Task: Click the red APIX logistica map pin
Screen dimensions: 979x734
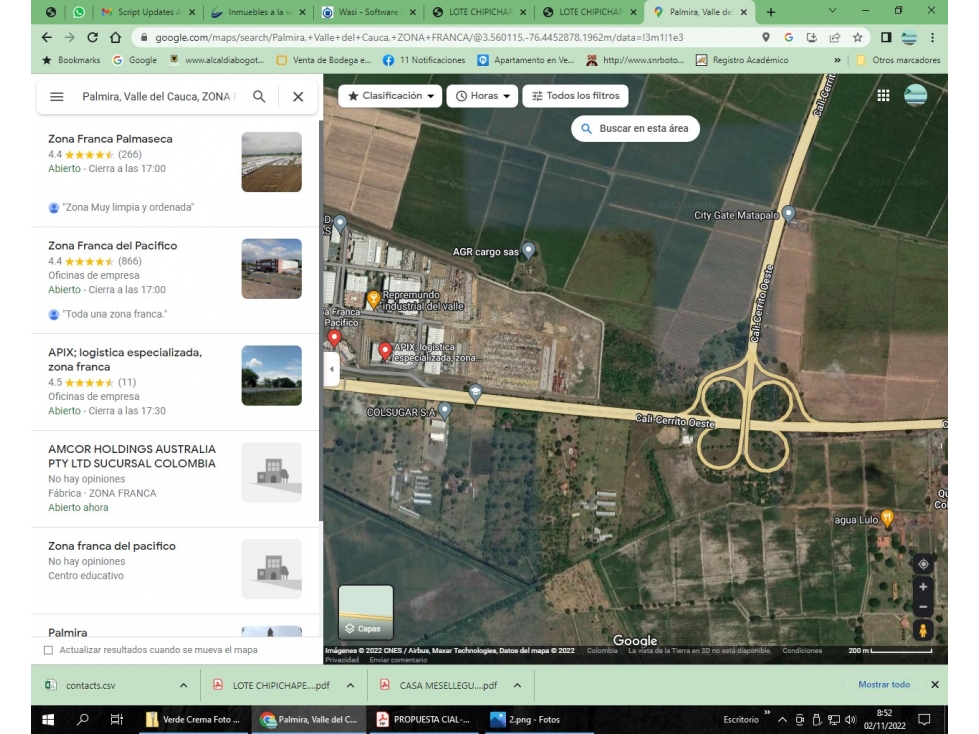Action: (385, 351)
